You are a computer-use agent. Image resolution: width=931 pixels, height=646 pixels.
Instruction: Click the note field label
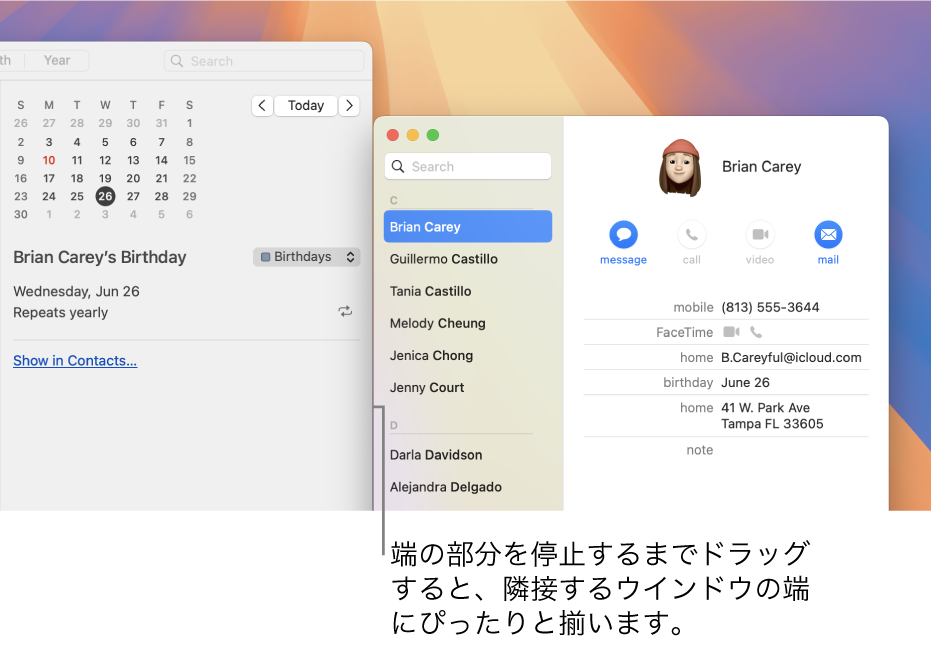point(699,450)
